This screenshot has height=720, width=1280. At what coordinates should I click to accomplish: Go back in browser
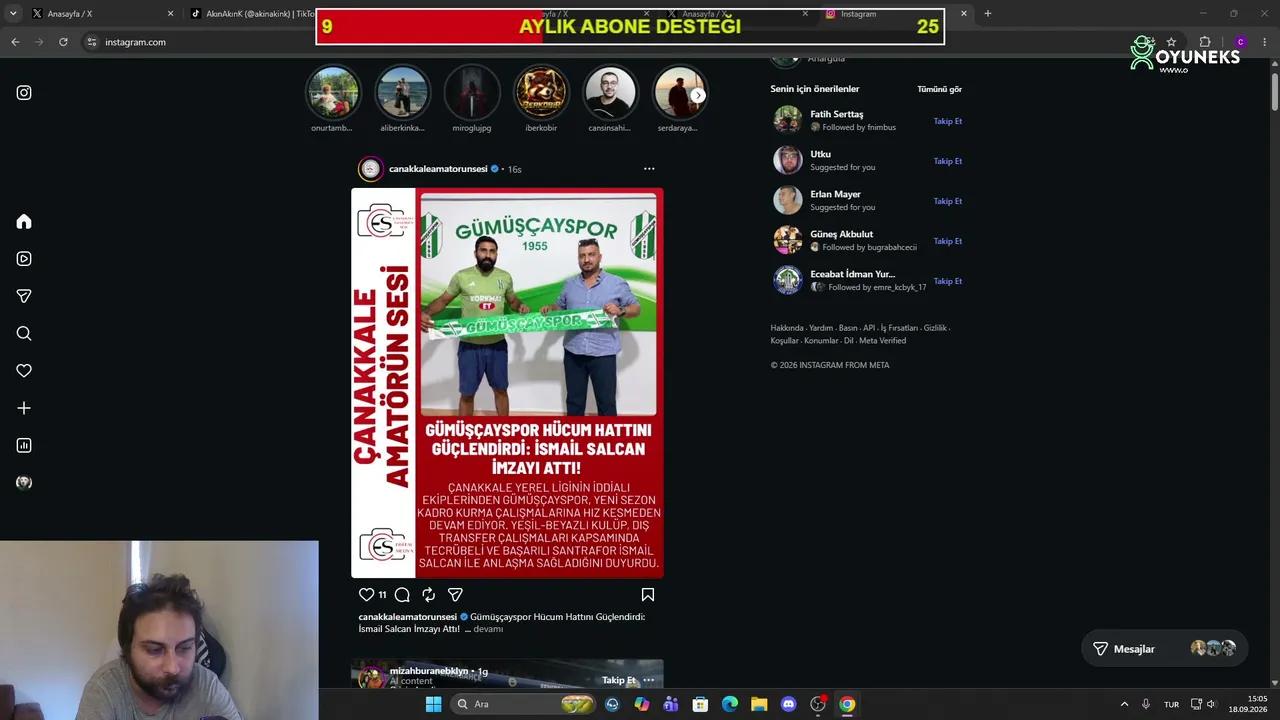15,42
